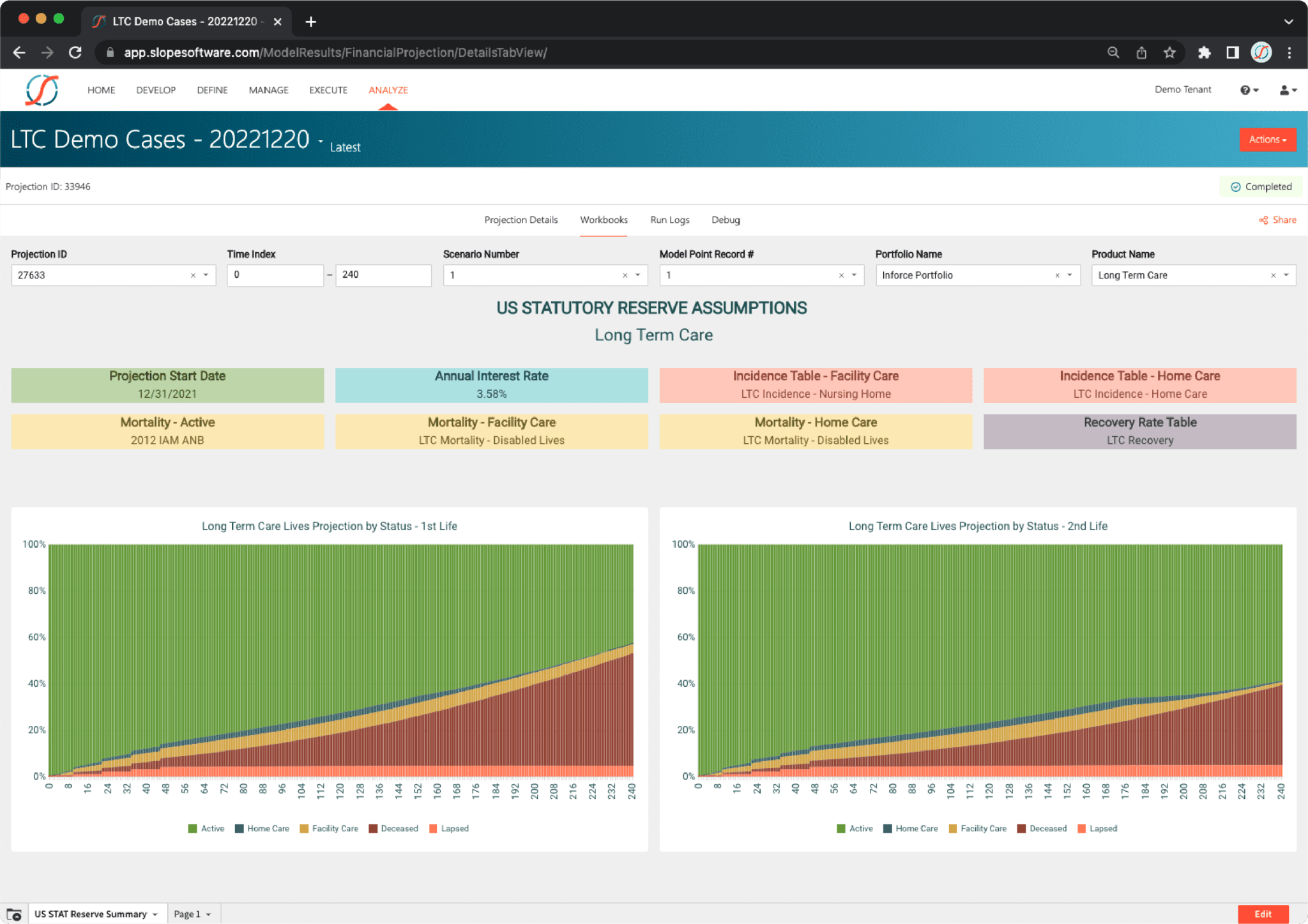The height and width of the screenshot is (924, 1308).
Task: Open the help question-mark menu
Action: [x=1247, y=89]
